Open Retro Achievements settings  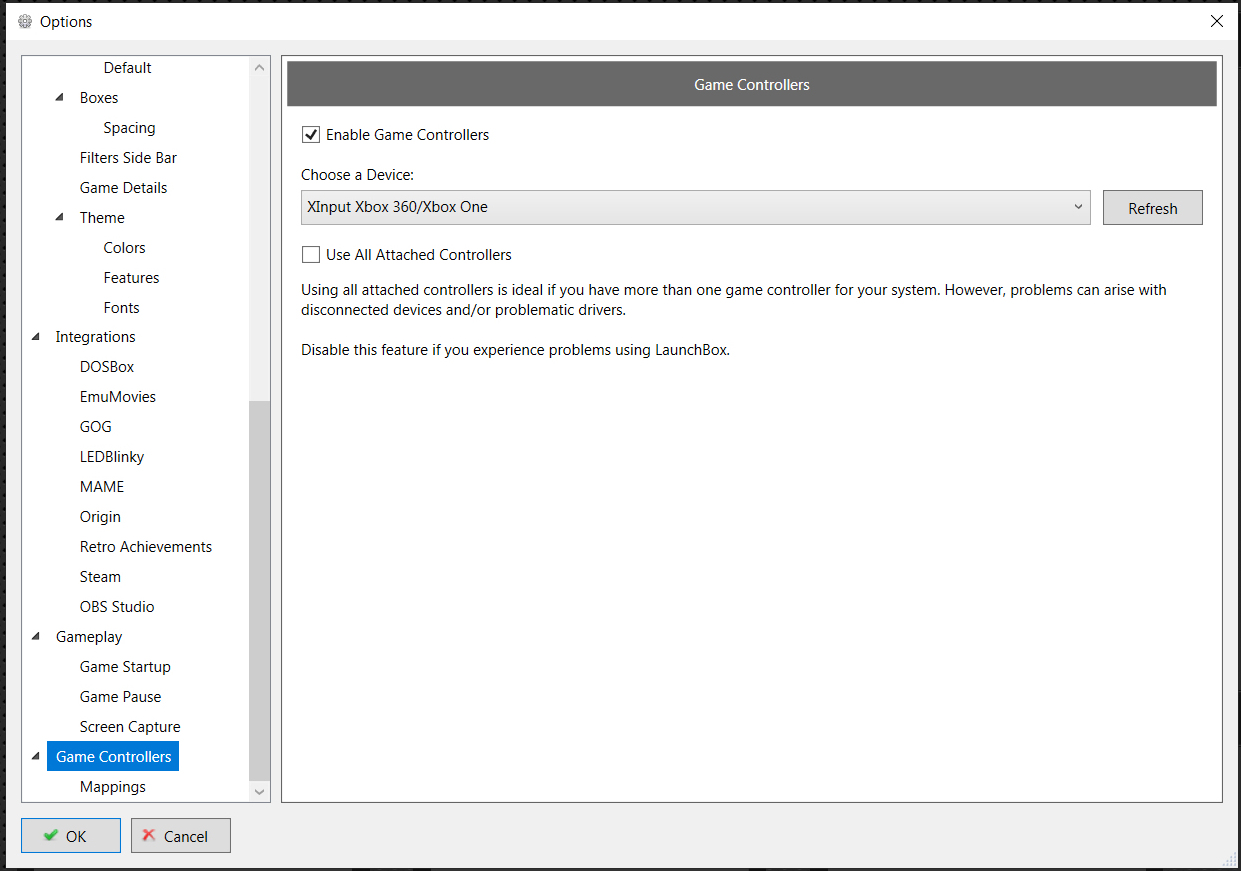point(146,547)
